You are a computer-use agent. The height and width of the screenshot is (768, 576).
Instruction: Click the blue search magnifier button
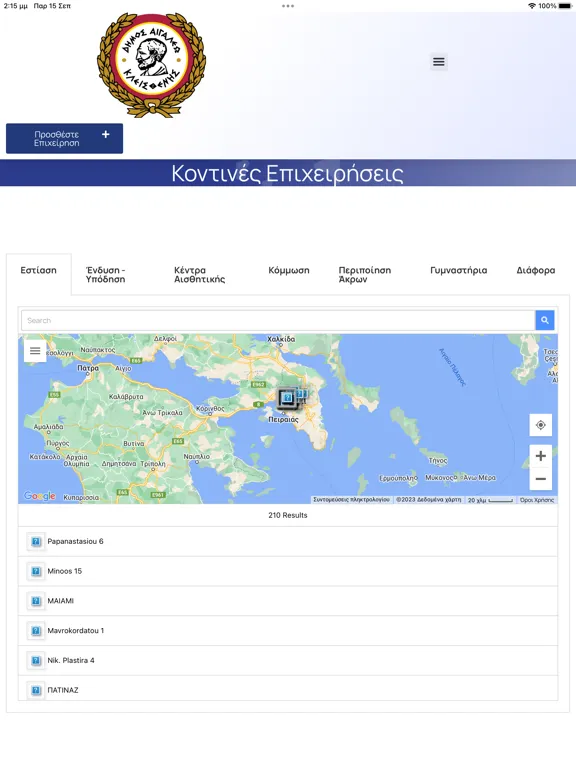pyautogui.click(x=545, y=320)
